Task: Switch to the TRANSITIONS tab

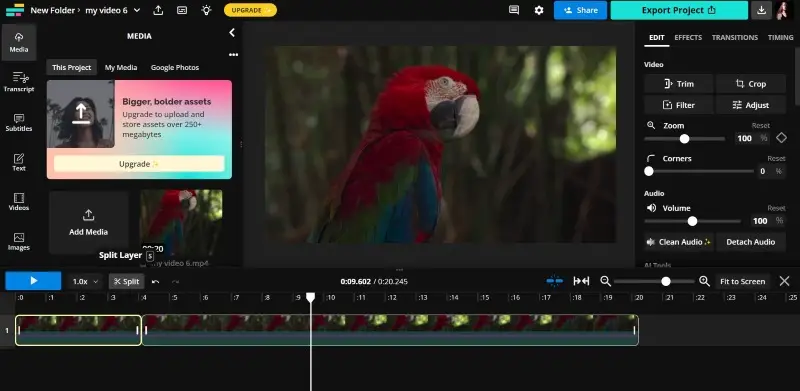Action: click(735, 37)
